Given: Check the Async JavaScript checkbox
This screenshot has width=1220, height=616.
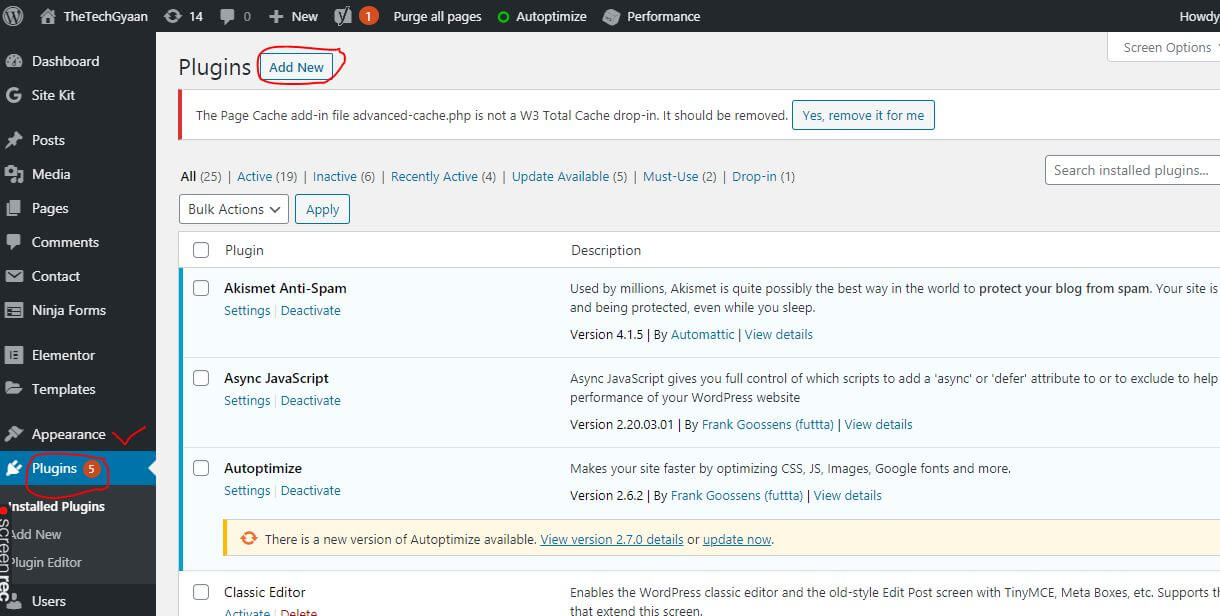Looking at the screenshot, I should point(201,378).
